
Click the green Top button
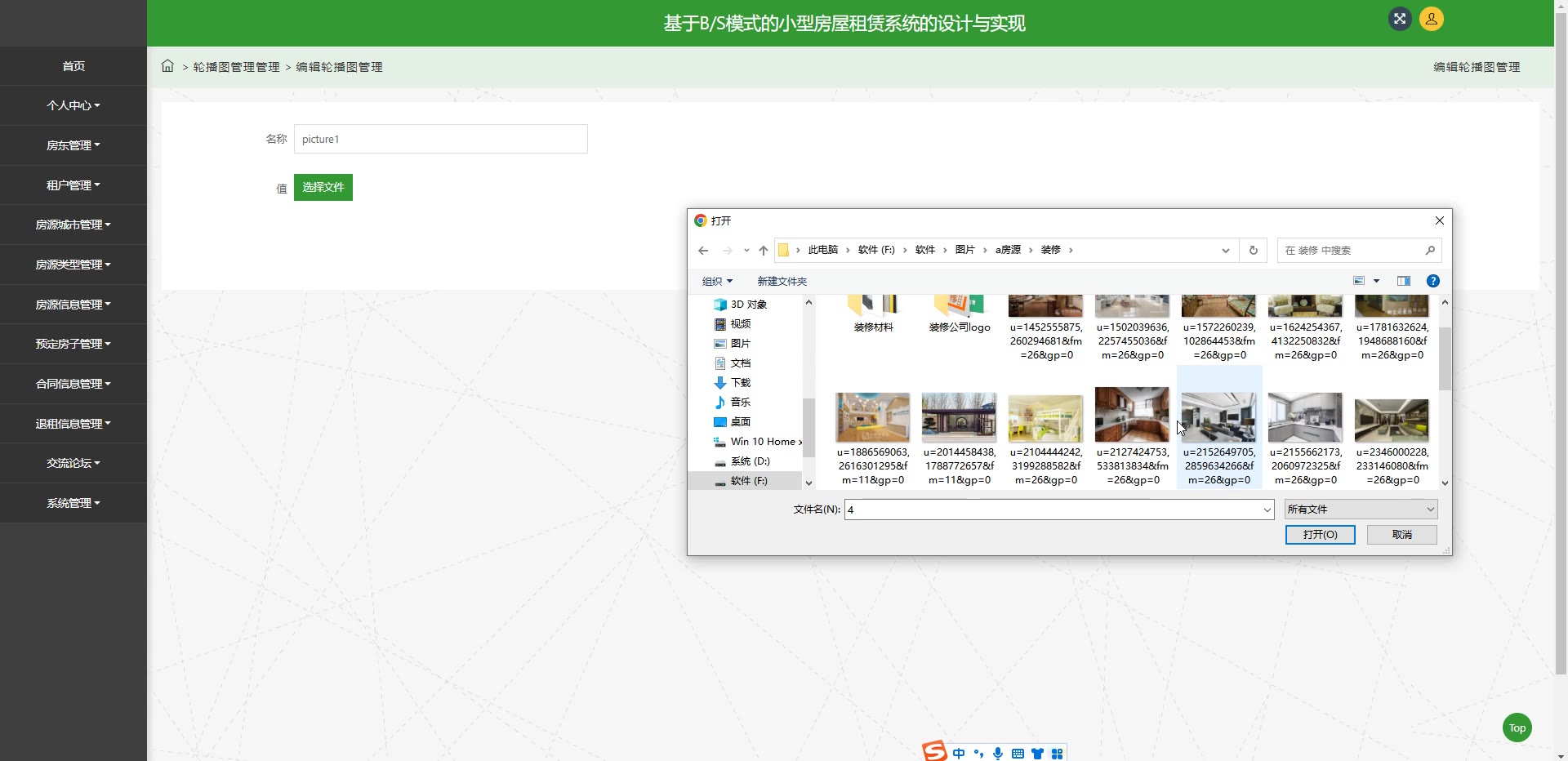[x=1517, y=728]
